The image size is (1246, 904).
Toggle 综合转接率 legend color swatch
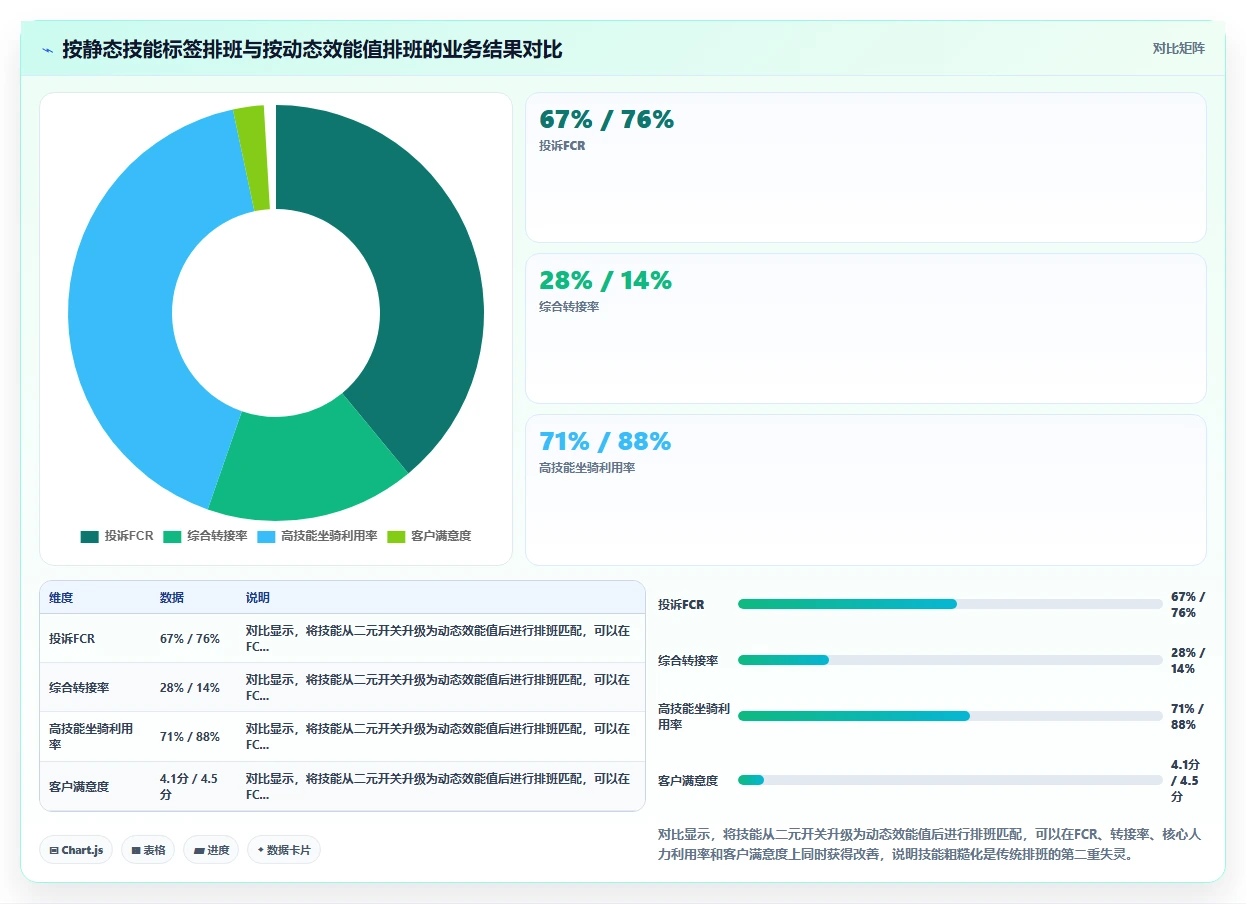click(x=172, y=537)
